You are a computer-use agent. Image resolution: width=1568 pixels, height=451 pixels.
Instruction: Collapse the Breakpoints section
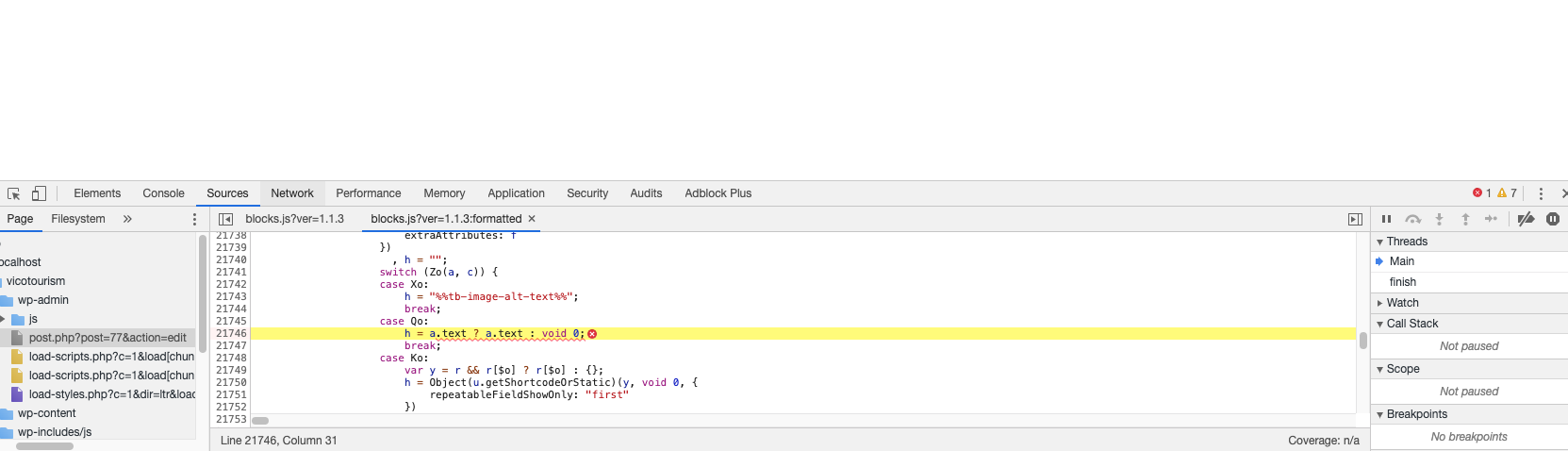click(1416, 414)
